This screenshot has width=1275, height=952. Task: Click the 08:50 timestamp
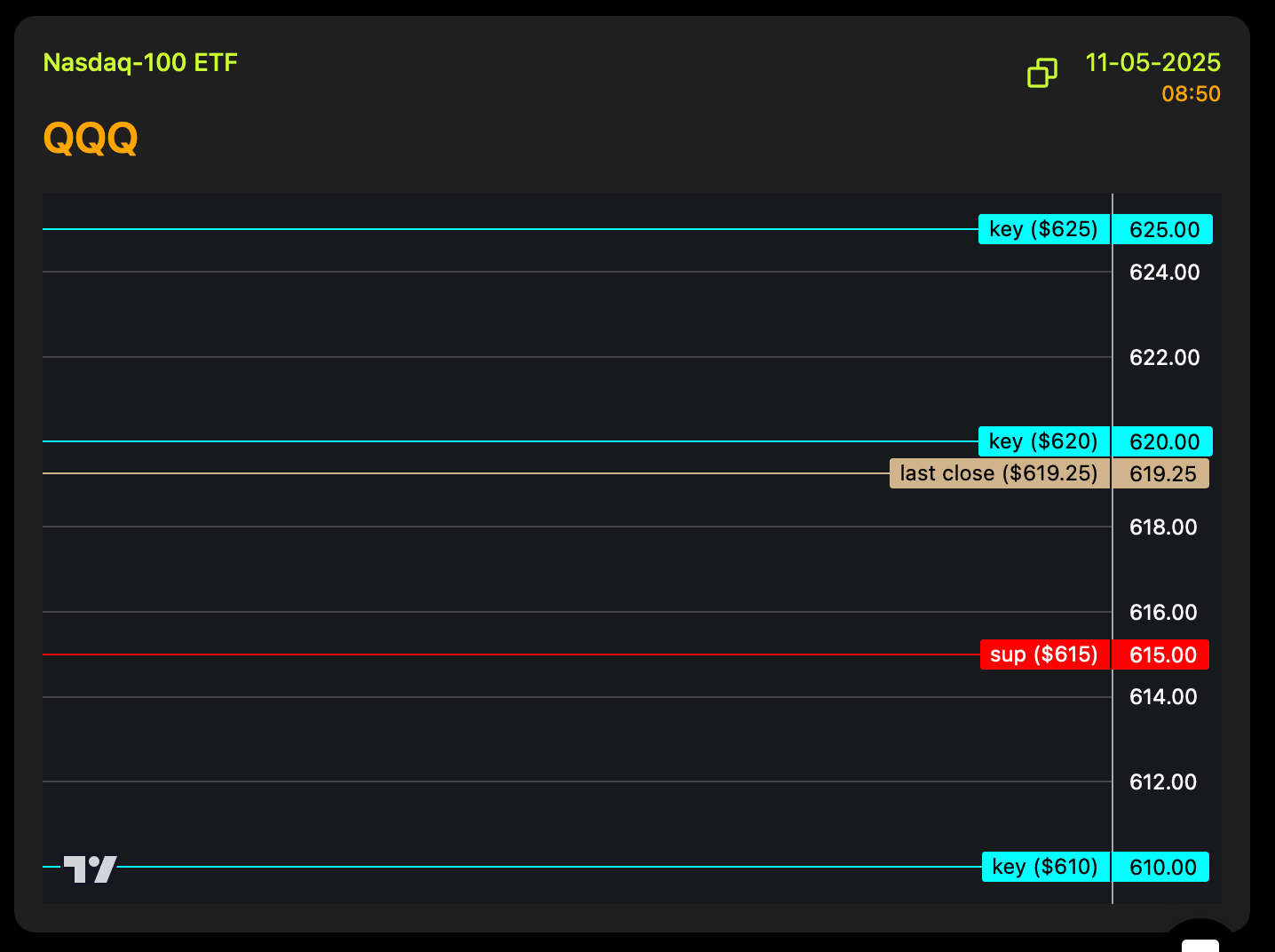coord(1191,94)
